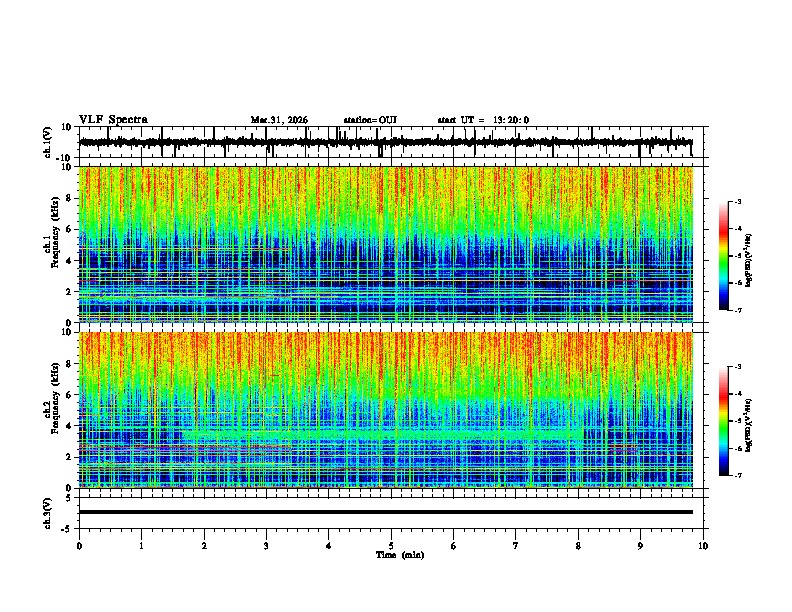The image size is (792, 612).
Task: Click the black ch.3(V) flat trace line
Action: [385, 512]
